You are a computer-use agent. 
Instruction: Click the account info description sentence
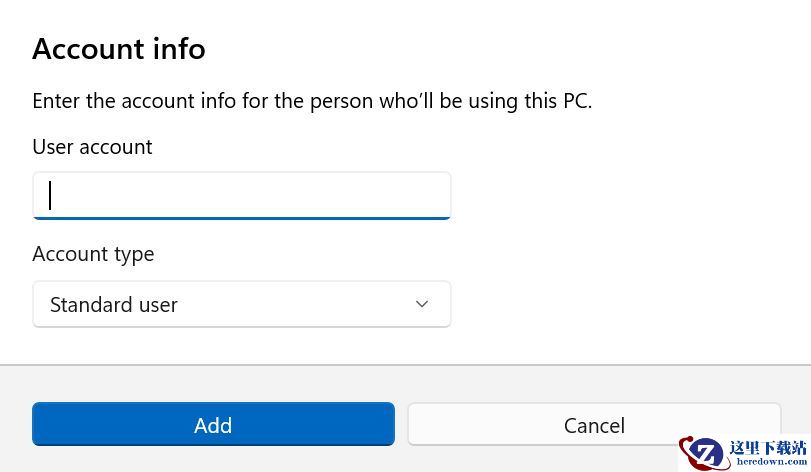pos(312,101)
